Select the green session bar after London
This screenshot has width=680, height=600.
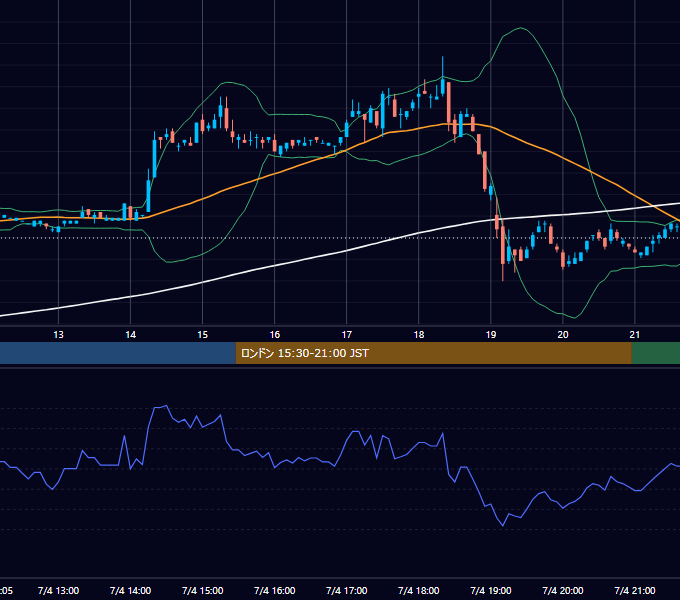point(656,353)
